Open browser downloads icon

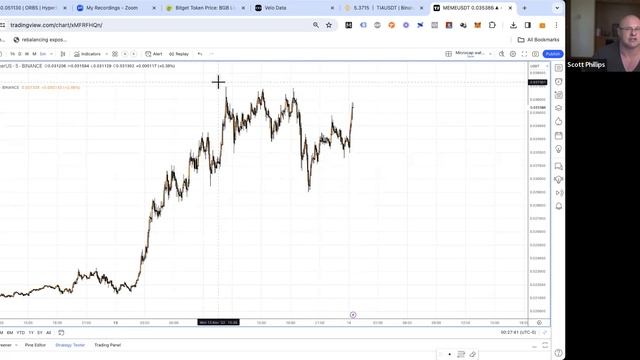click(513, 25)
